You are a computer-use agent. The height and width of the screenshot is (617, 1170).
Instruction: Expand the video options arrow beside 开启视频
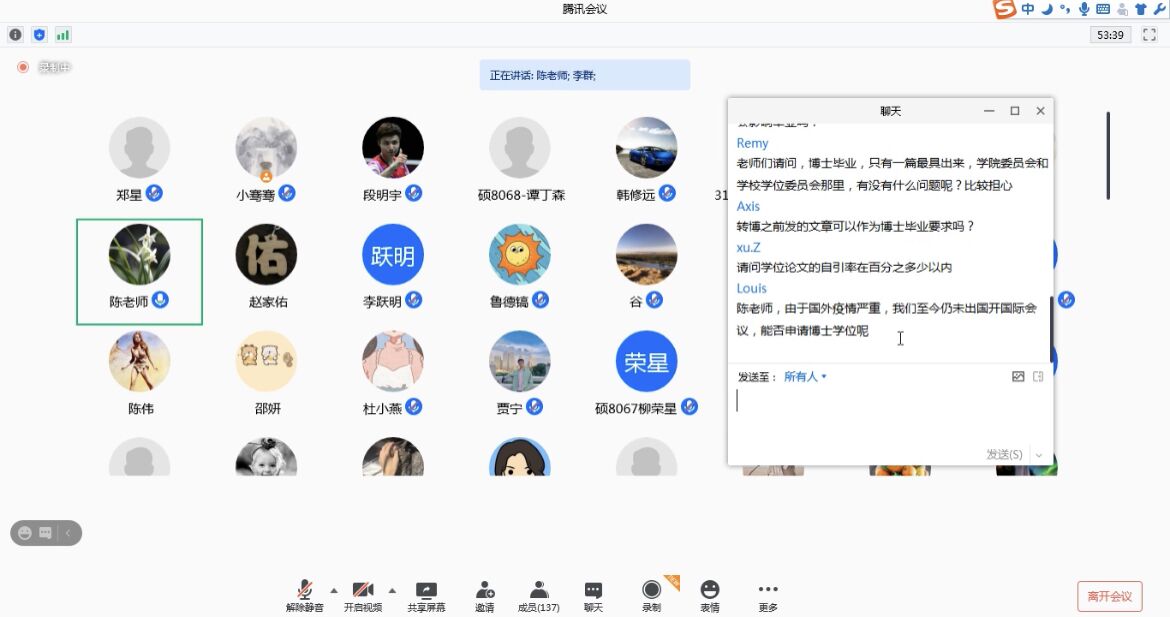392,589
